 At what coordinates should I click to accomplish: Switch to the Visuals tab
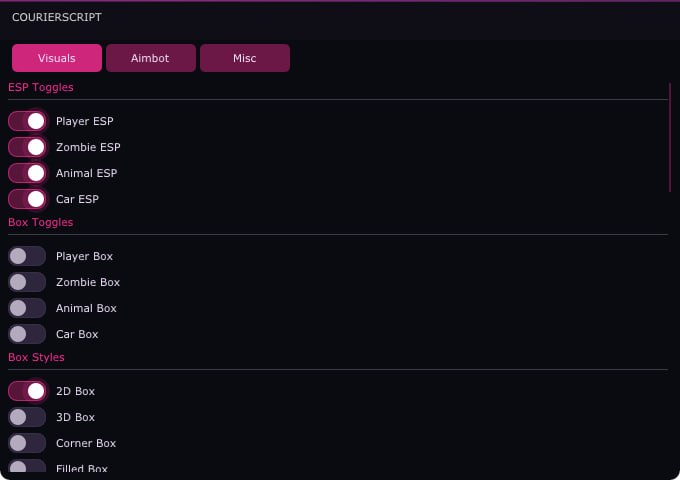(57, 58)
